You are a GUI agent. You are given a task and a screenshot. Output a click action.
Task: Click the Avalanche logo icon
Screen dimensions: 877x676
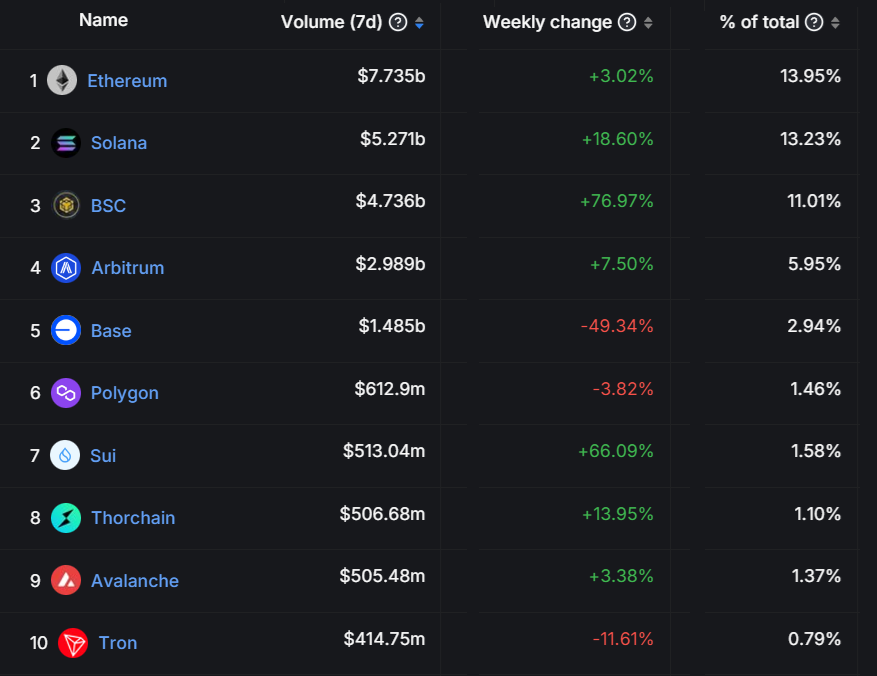pyautogui.click(x=66, y=580)
